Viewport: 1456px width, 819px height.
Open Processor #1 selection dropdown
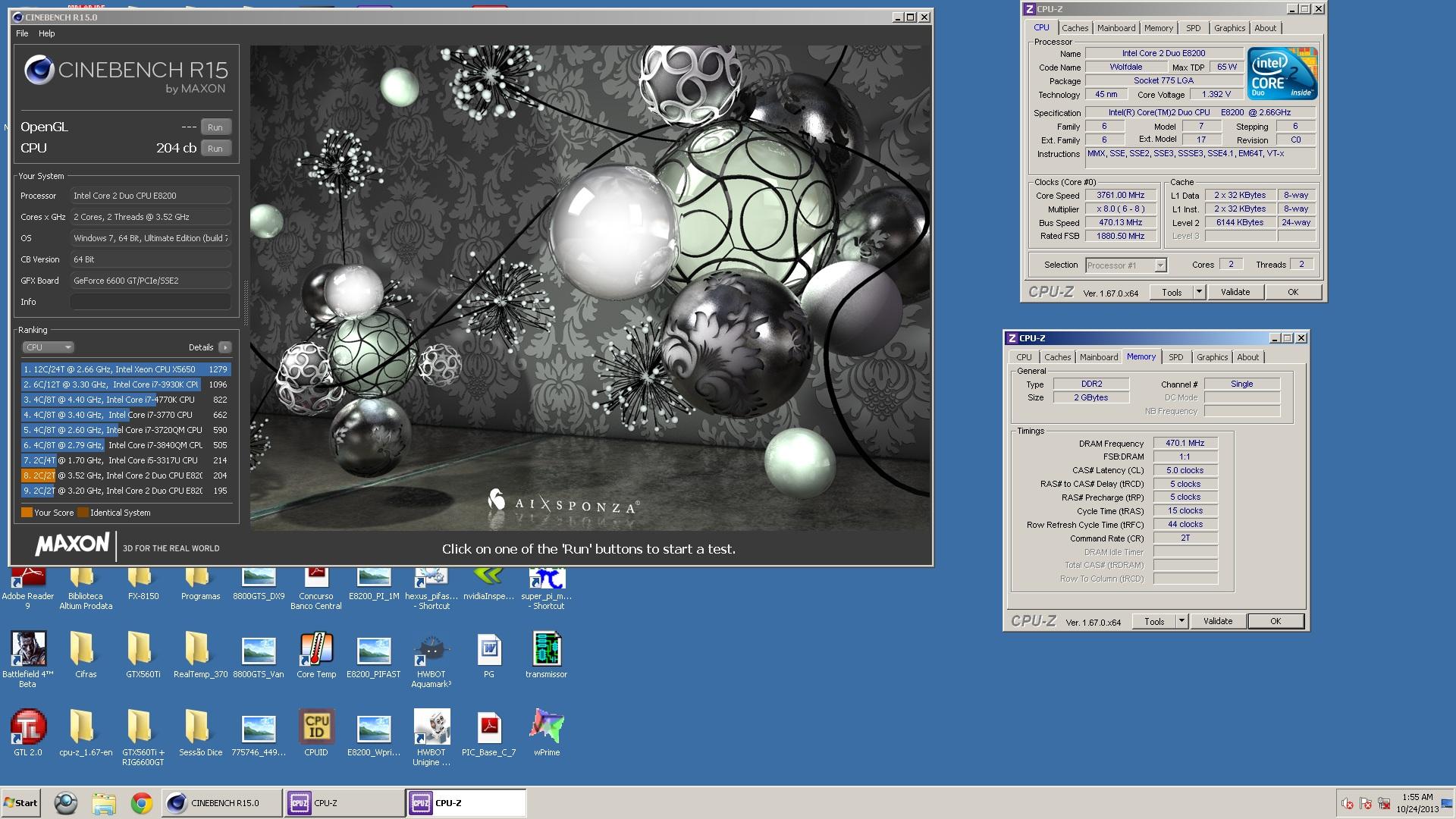pos(1125,265)
